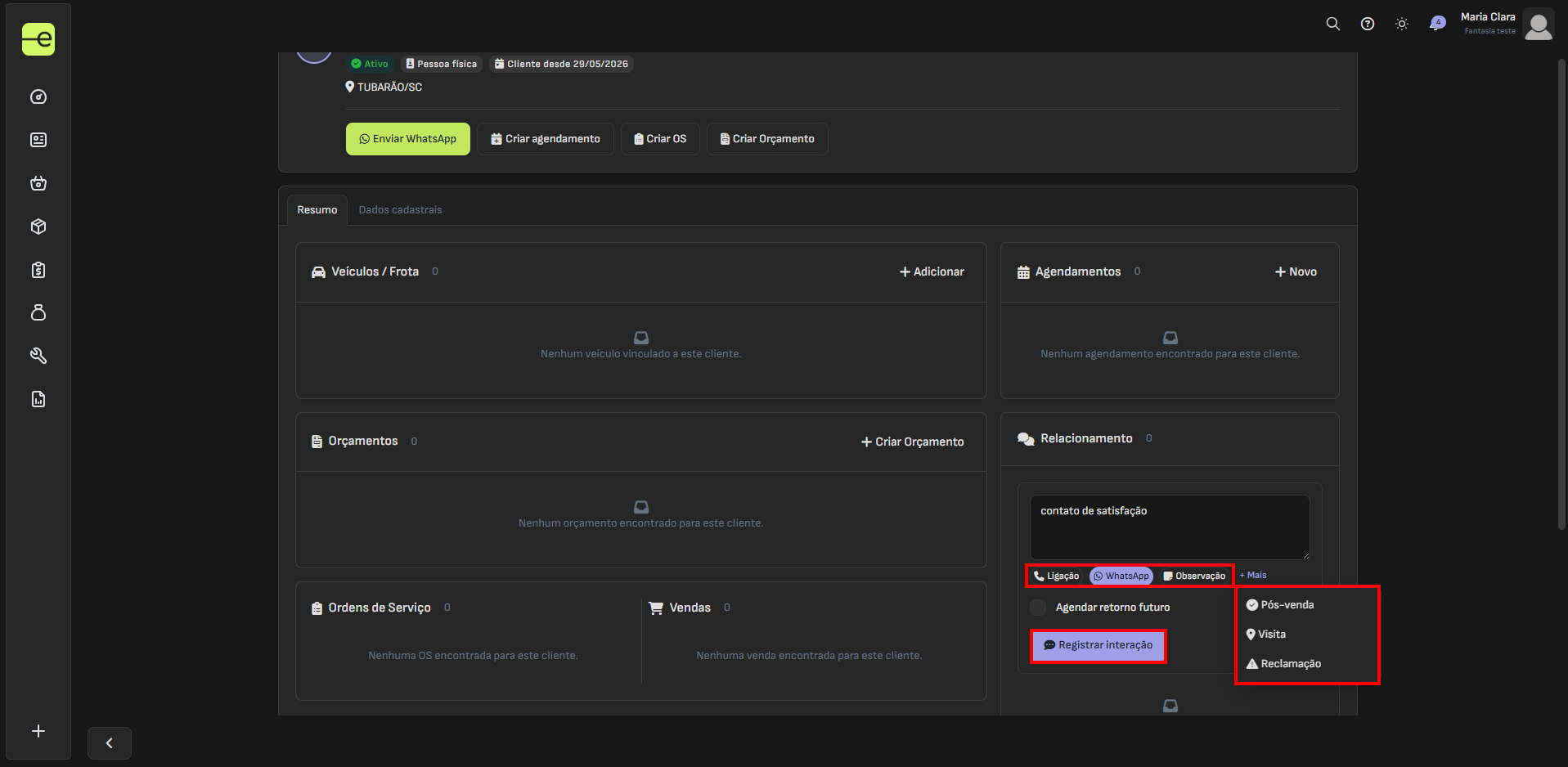
Task: Open the dashboard gauge icon in sidebar
Action: point(38,97)
